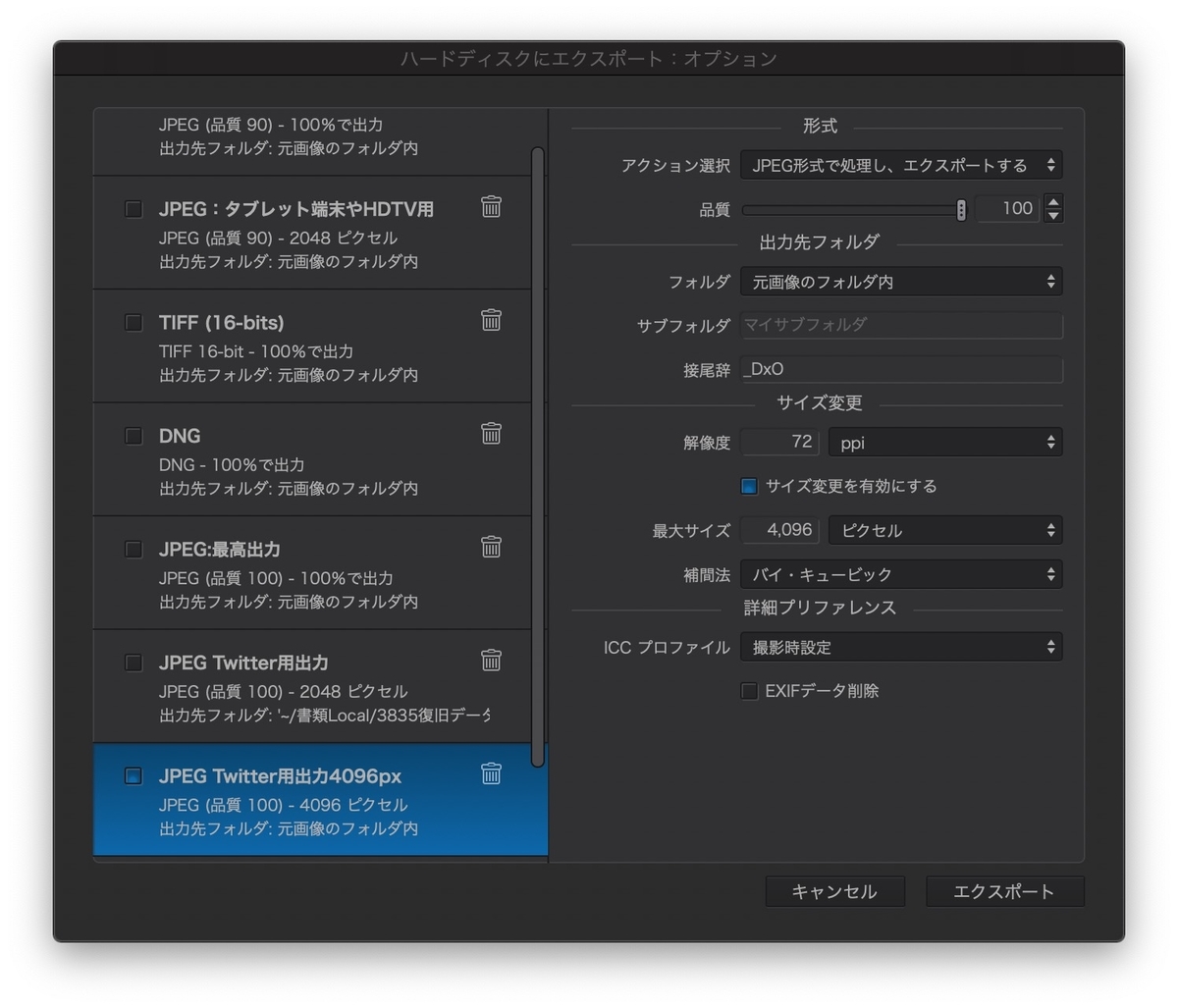Delete the DNG preset
Image resolution: width=1178 pixels, height=1008 pixels.
pos(491,434)
